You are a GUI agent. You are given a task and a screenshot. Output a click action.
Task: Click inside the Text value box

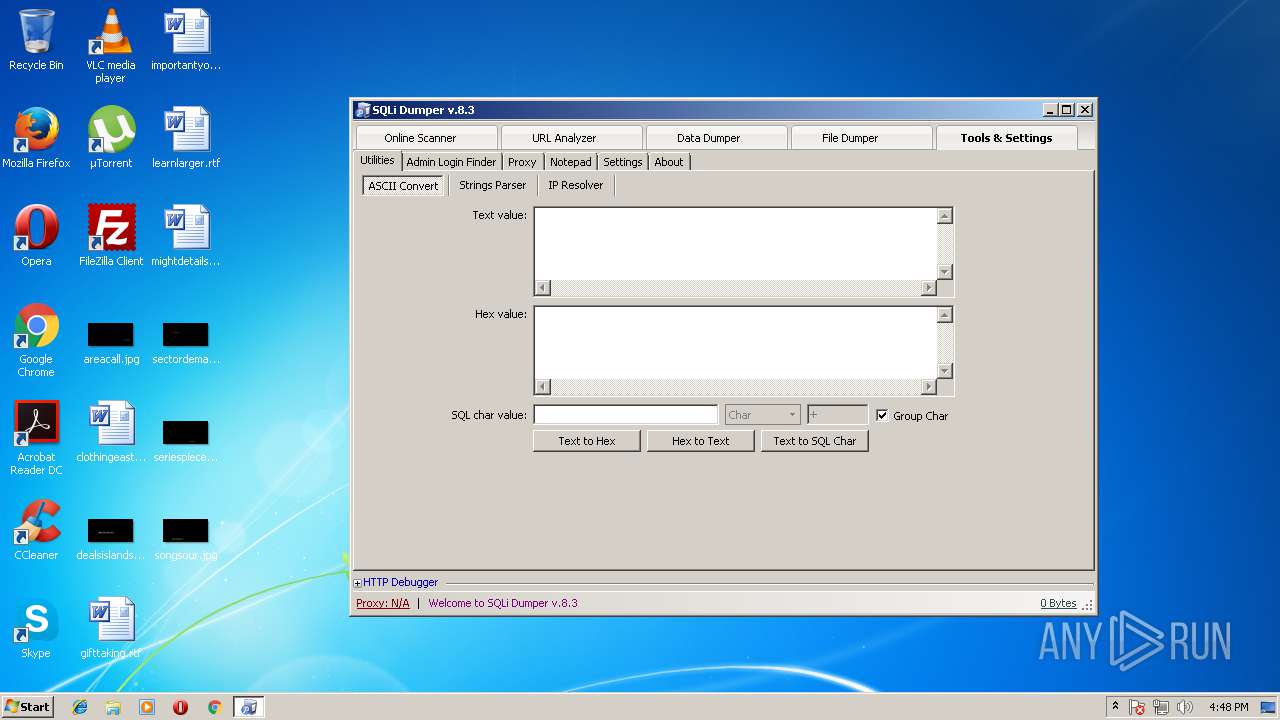736,243
